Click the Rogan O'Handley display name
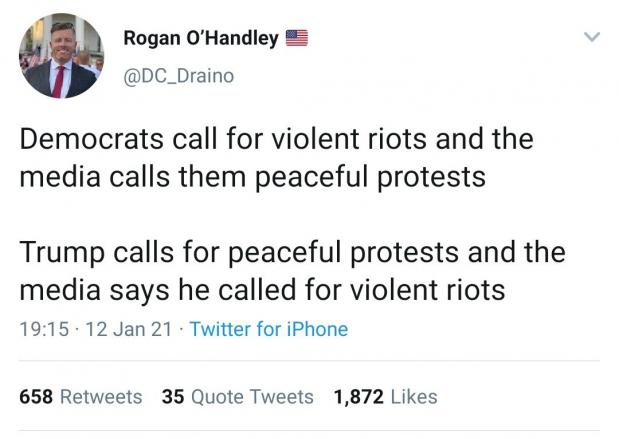The width and height of the screenshot is (619, 439). coord(201,39)
